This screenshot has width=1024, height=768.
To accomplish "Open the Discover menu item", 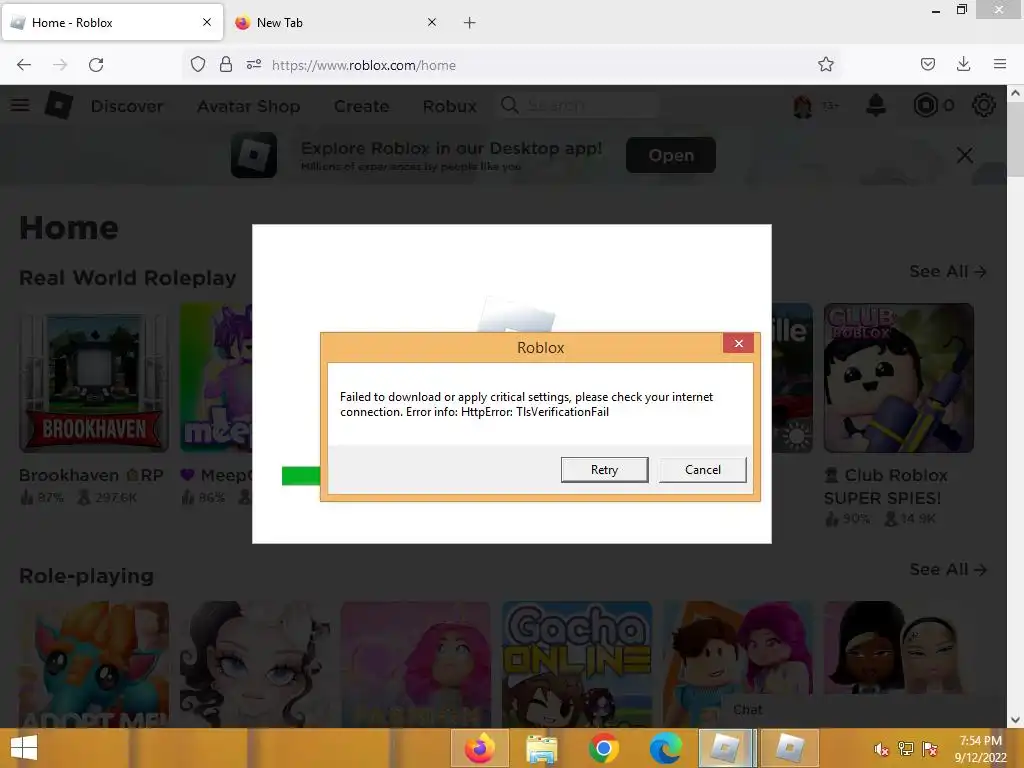I will [x=127, y=106].
